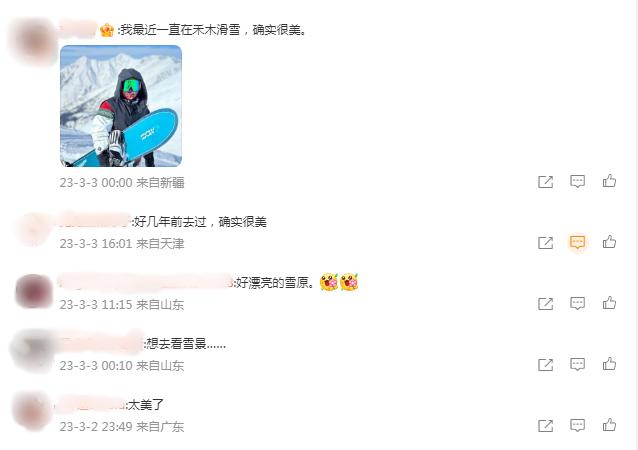This screenshot has height=450, width=638.
Task: Like the 好几年前去过 comment
Action: (609, 242)
